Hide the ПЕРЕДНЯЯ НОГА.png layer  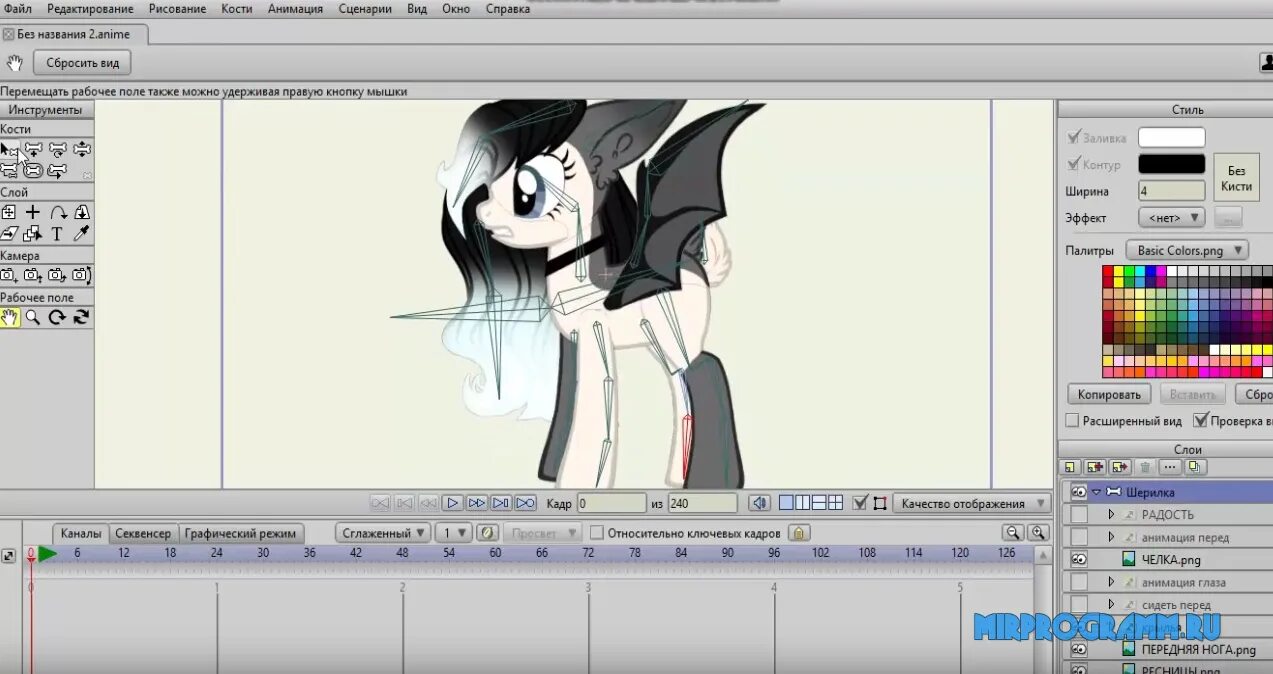tap(1078, 648)
